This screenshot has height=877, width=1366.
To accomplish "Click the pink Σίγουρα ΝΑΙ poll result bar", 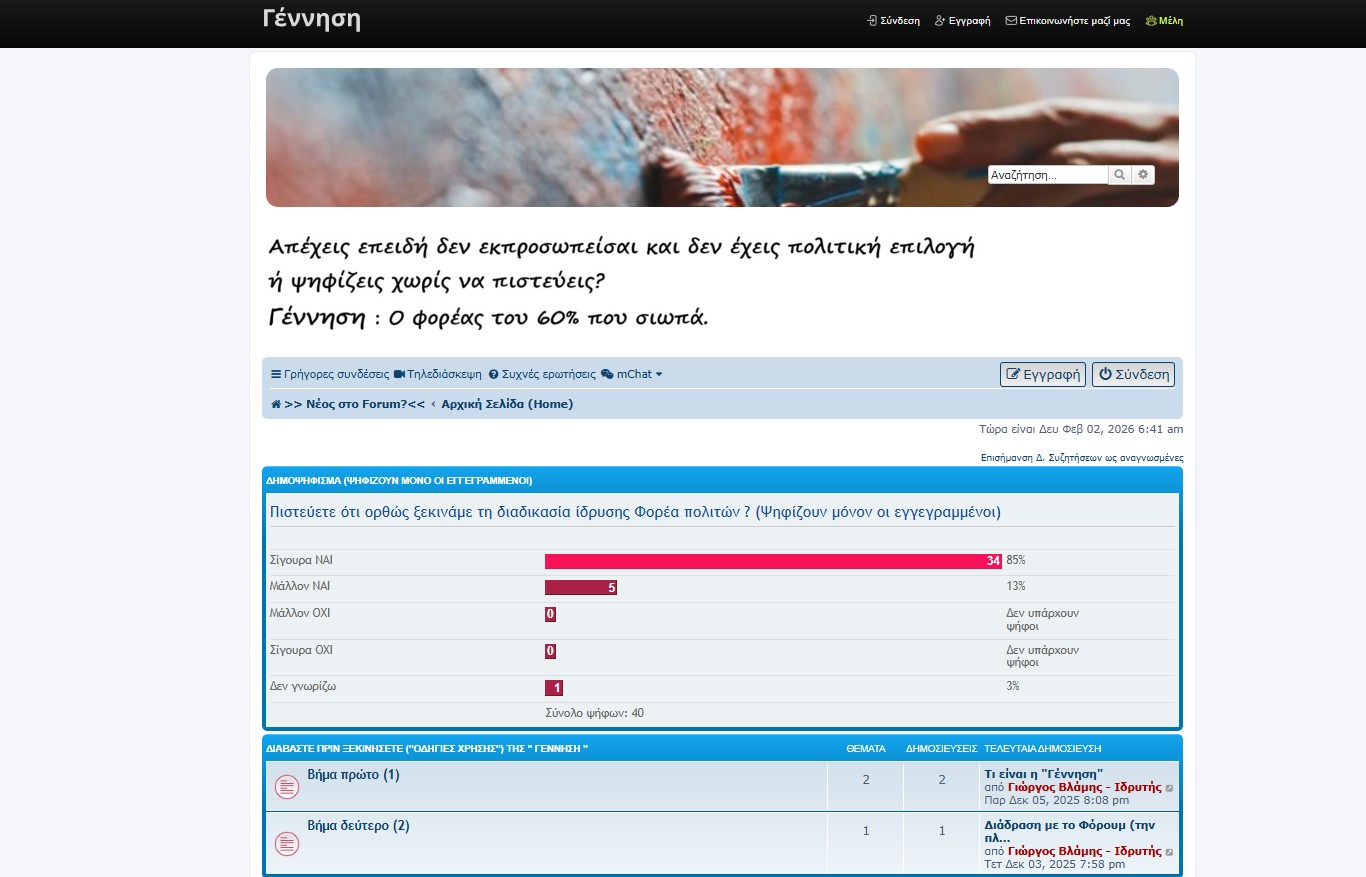I will tap(772, 561).
